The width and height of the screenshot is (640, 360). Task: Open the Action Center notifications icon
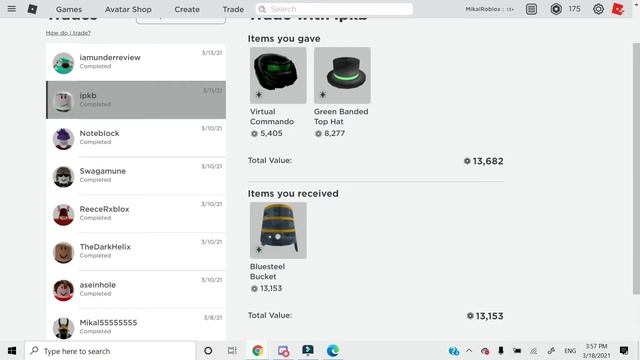624,351
